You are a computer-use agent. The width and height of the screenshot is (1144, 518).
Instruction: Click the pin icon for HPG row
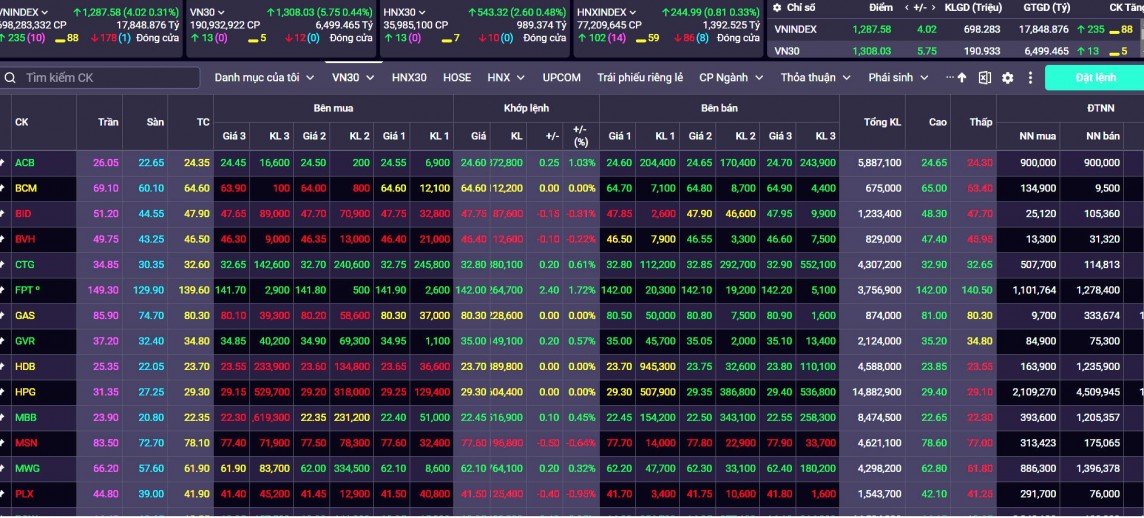pyautogui.click(x=3, y=392)
